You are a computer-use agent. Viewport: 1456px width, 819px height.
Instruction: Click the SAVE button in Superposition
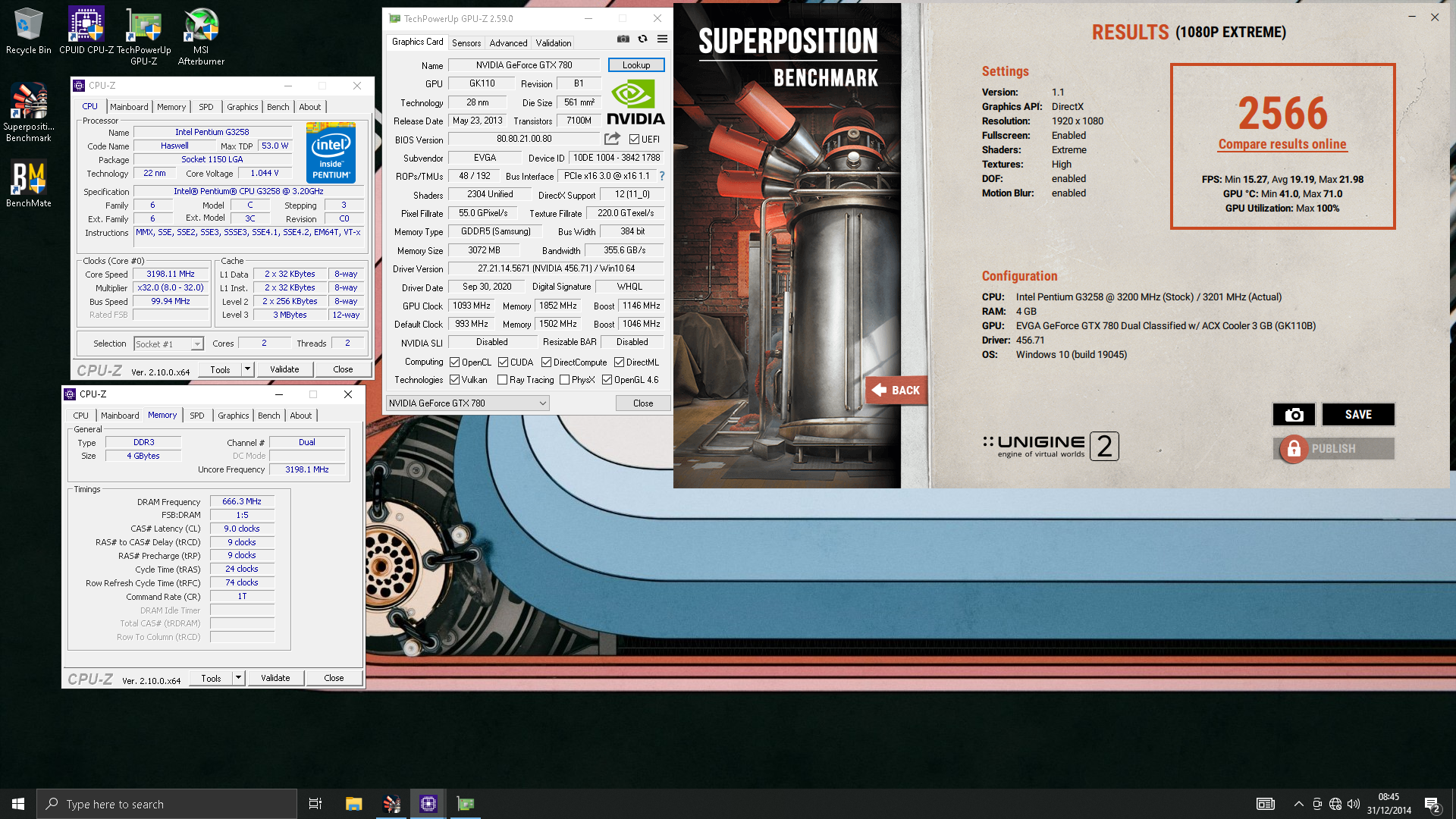1358,415
